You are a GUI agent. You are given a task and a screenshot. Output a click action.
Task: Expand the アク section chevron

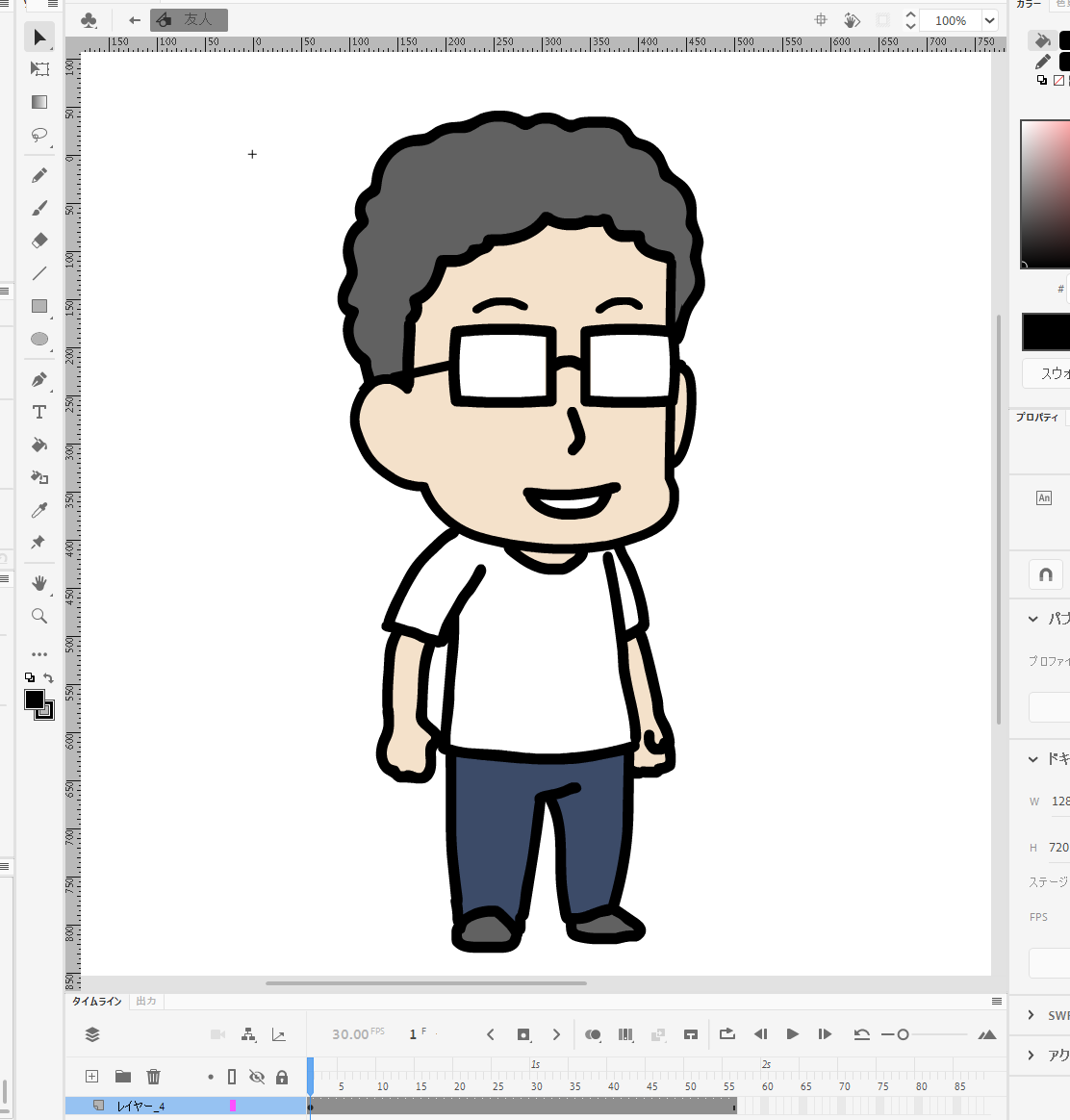pyautogui.click(x=1032, y=1055)
